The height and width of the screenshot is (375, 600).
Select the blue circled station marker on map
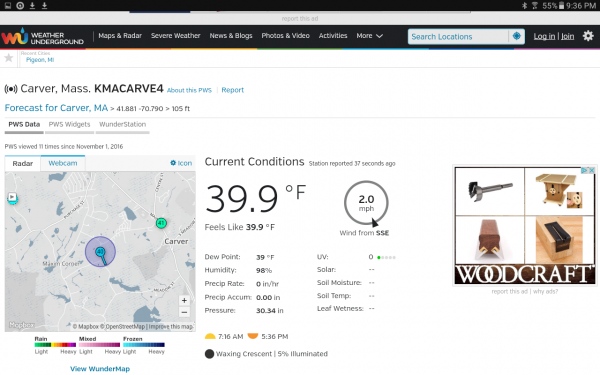click(100, 252)
